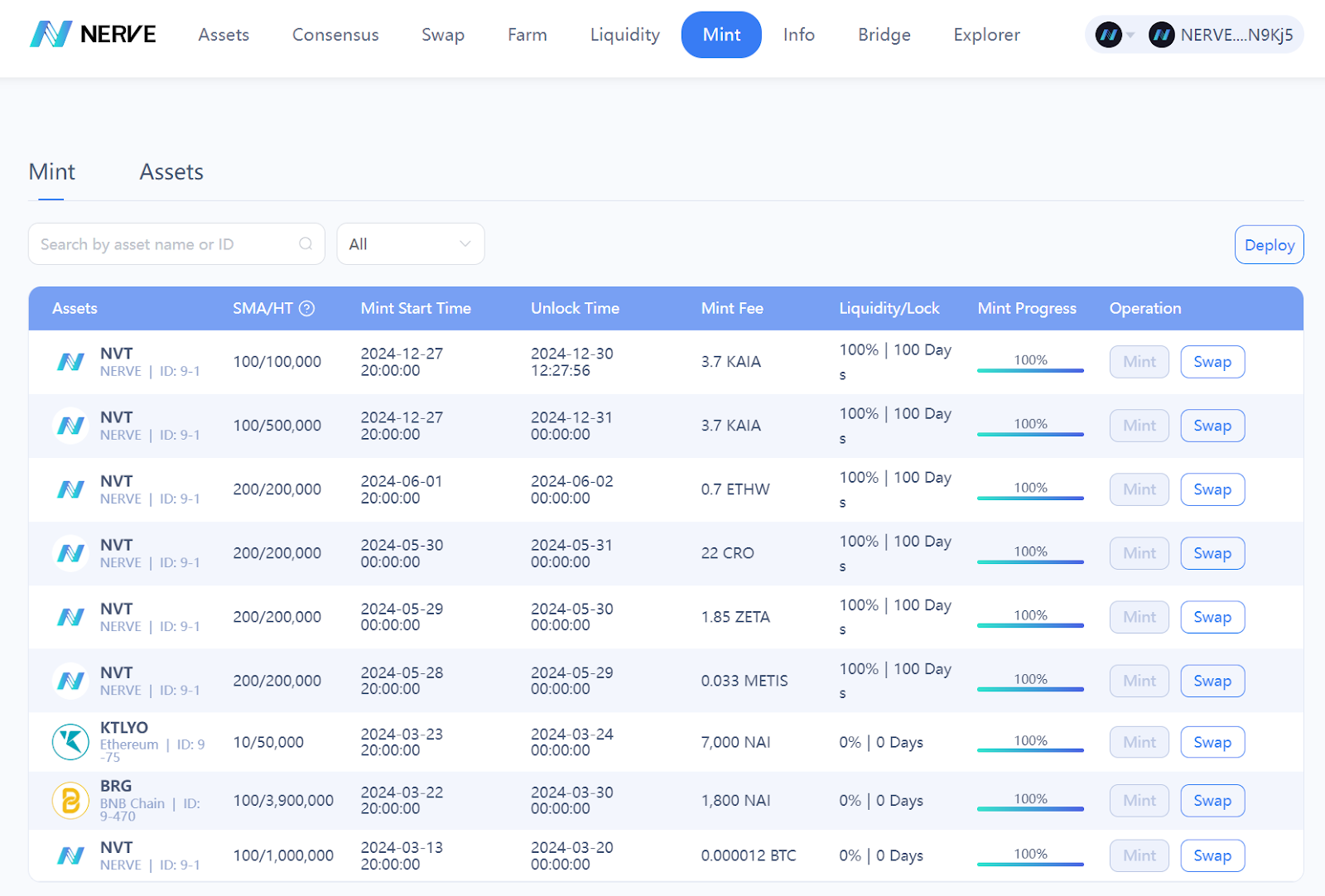
Task: Click the search magnifier icon
Action: pos(306,244)
